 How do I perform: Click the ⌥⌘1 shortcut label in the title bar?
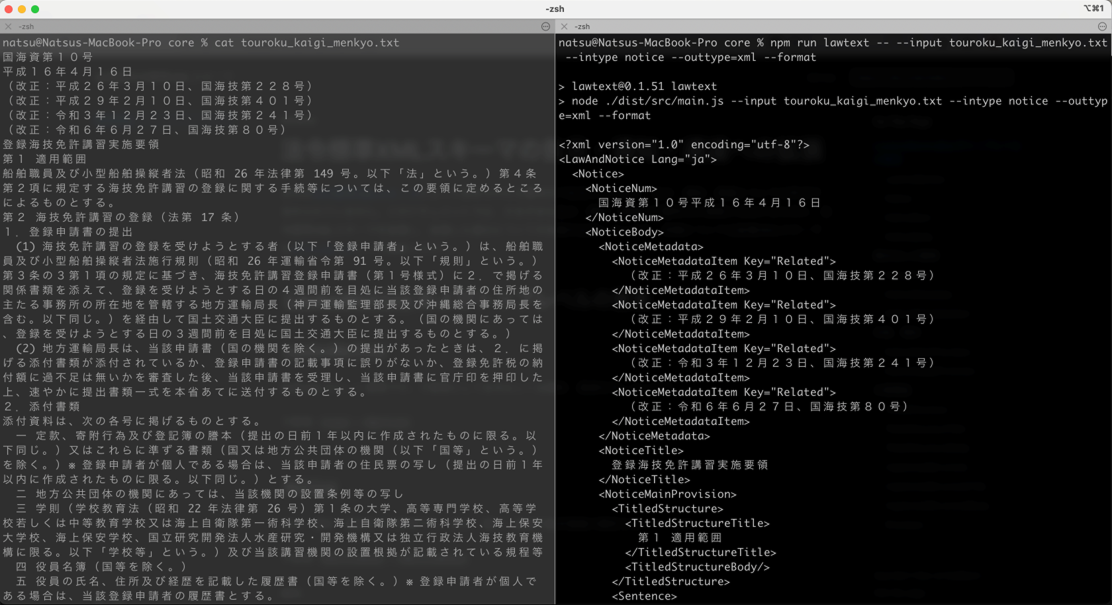tap(1093, 9)
